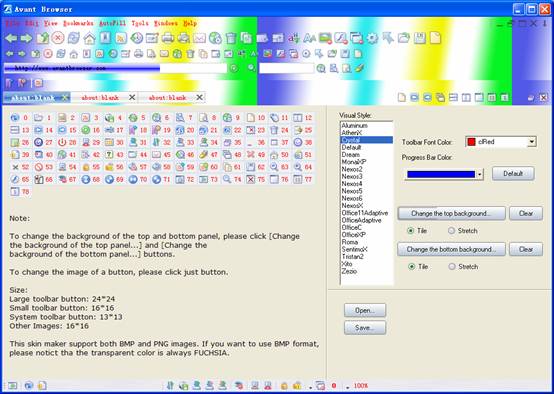554x394 pixels.
Task: Click the blue Progress Bar Color swatch
Action: coord(441,174)
